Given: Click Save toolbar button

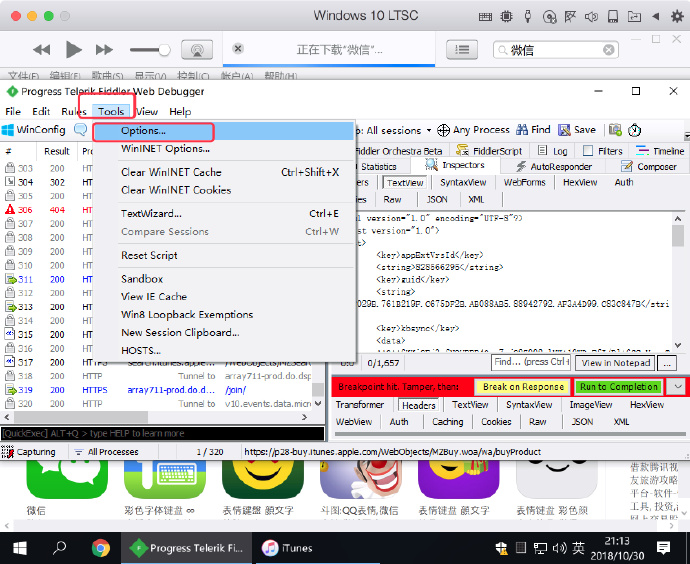Looking at the screenshot, I should click(576, 130).
